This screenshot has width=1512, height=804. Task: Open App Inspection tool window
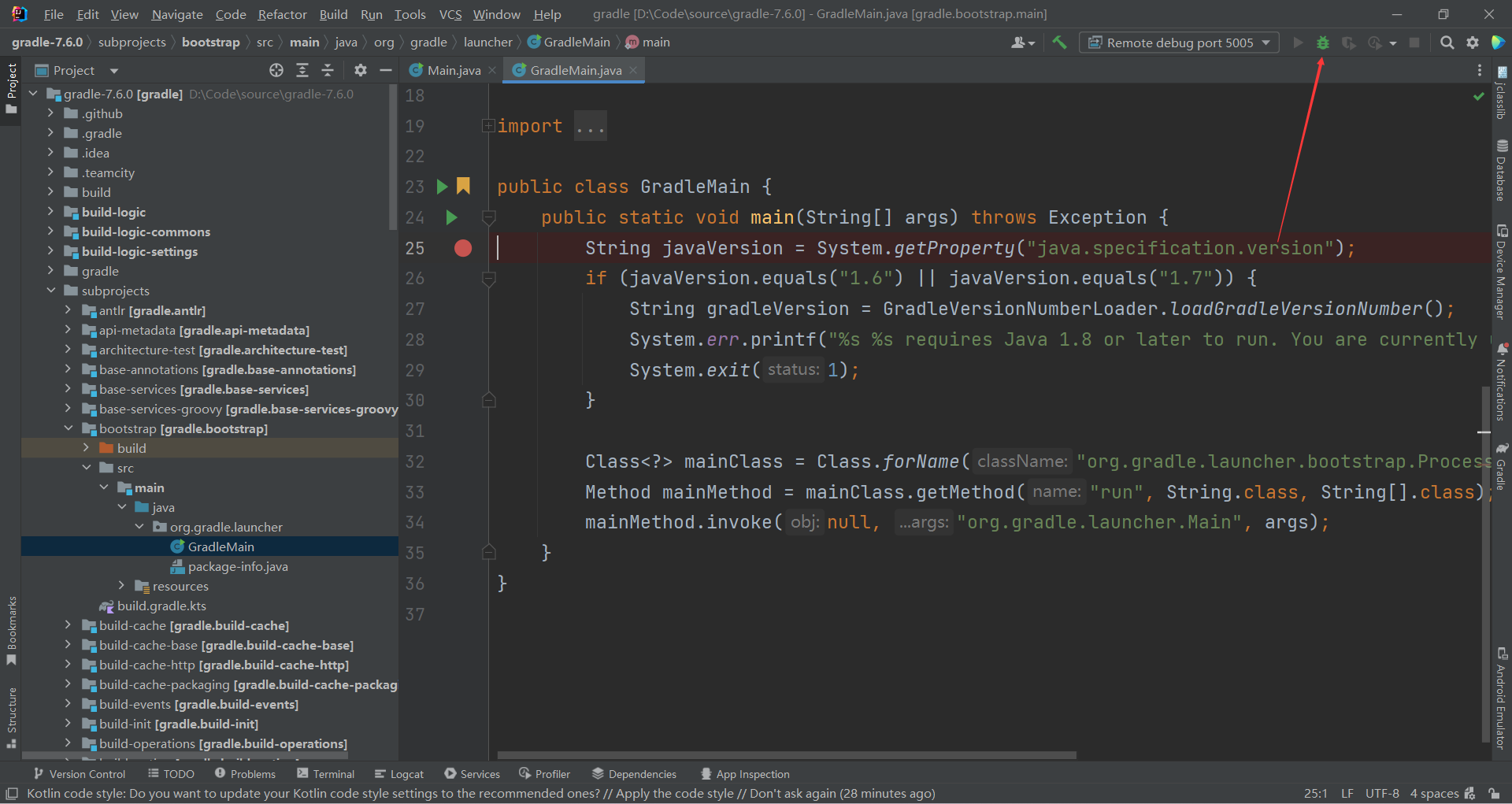click(745, 774)
